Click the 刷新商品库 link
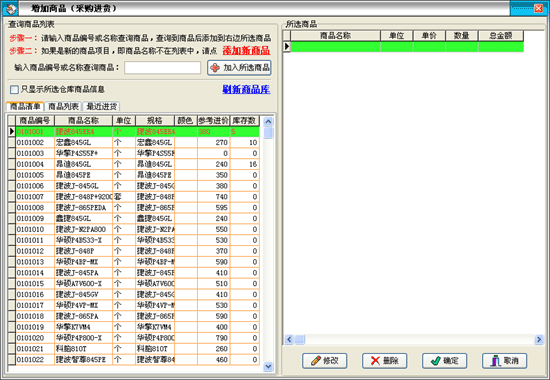The height and width of the screenshot is (380, 550). pos(246,89)
